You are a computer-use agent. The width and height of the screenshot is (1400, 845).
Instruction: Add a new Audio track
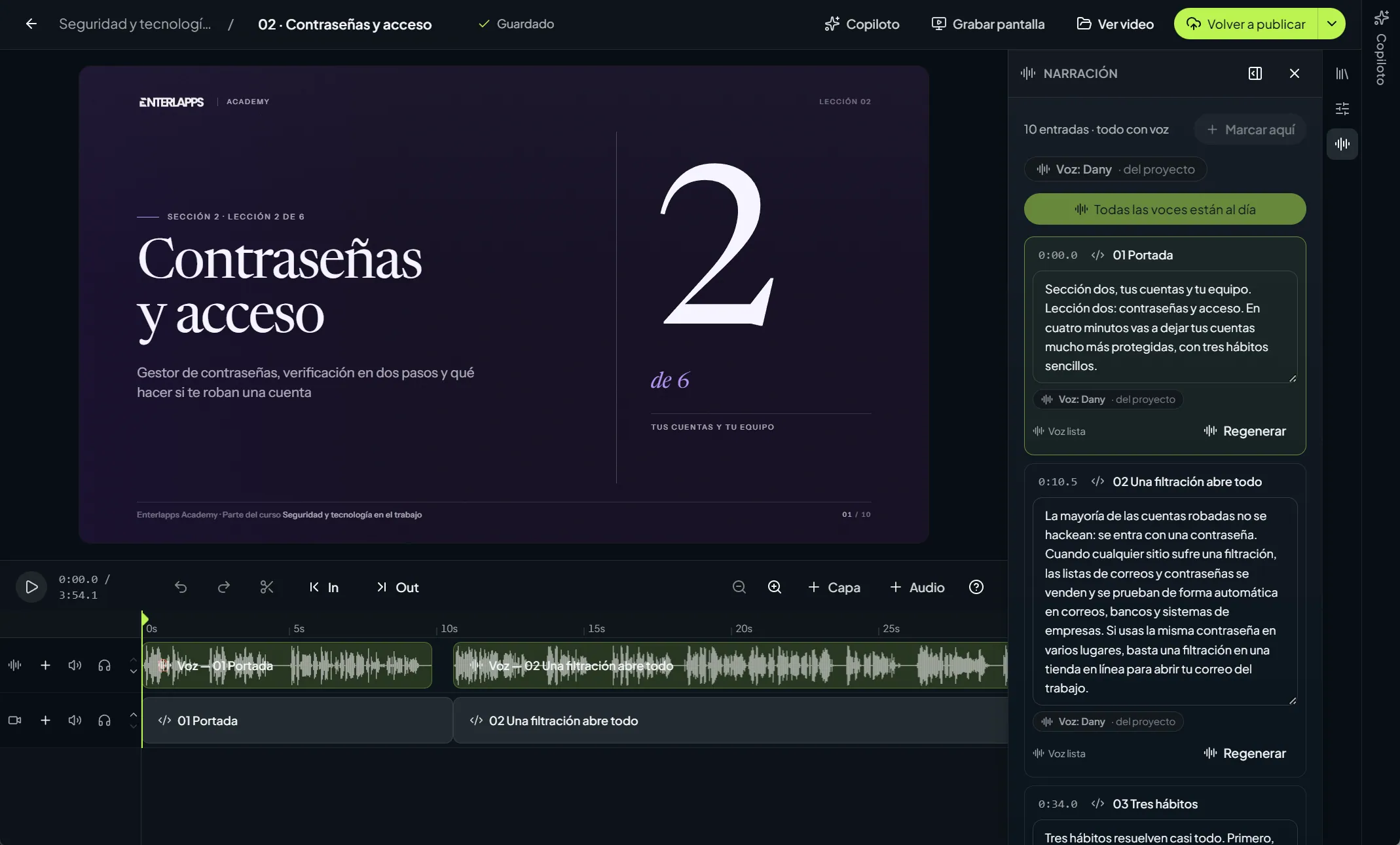(x=917, y=588)
